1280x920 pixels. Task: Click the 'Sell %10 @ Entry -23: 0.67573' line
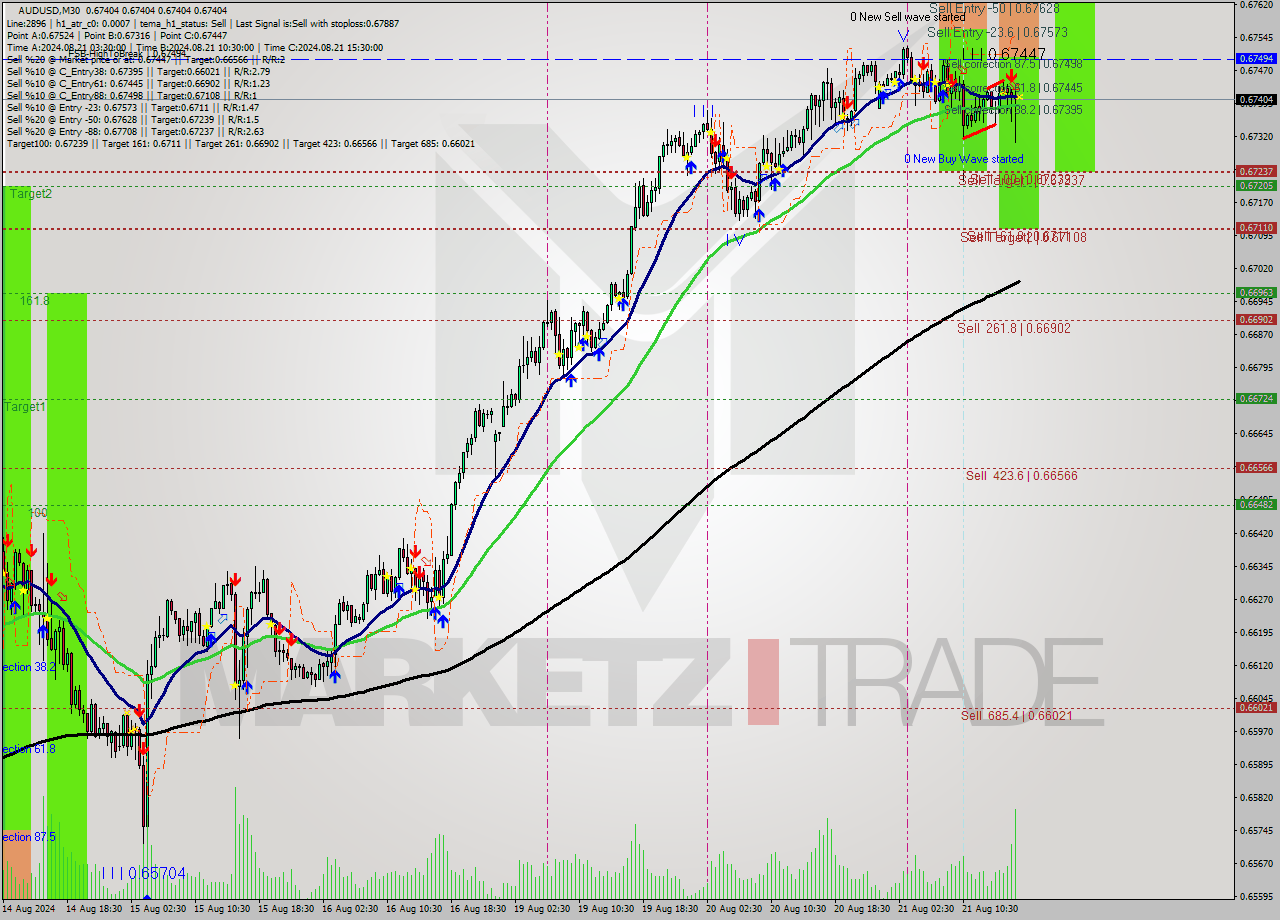(x=133, y=107)
